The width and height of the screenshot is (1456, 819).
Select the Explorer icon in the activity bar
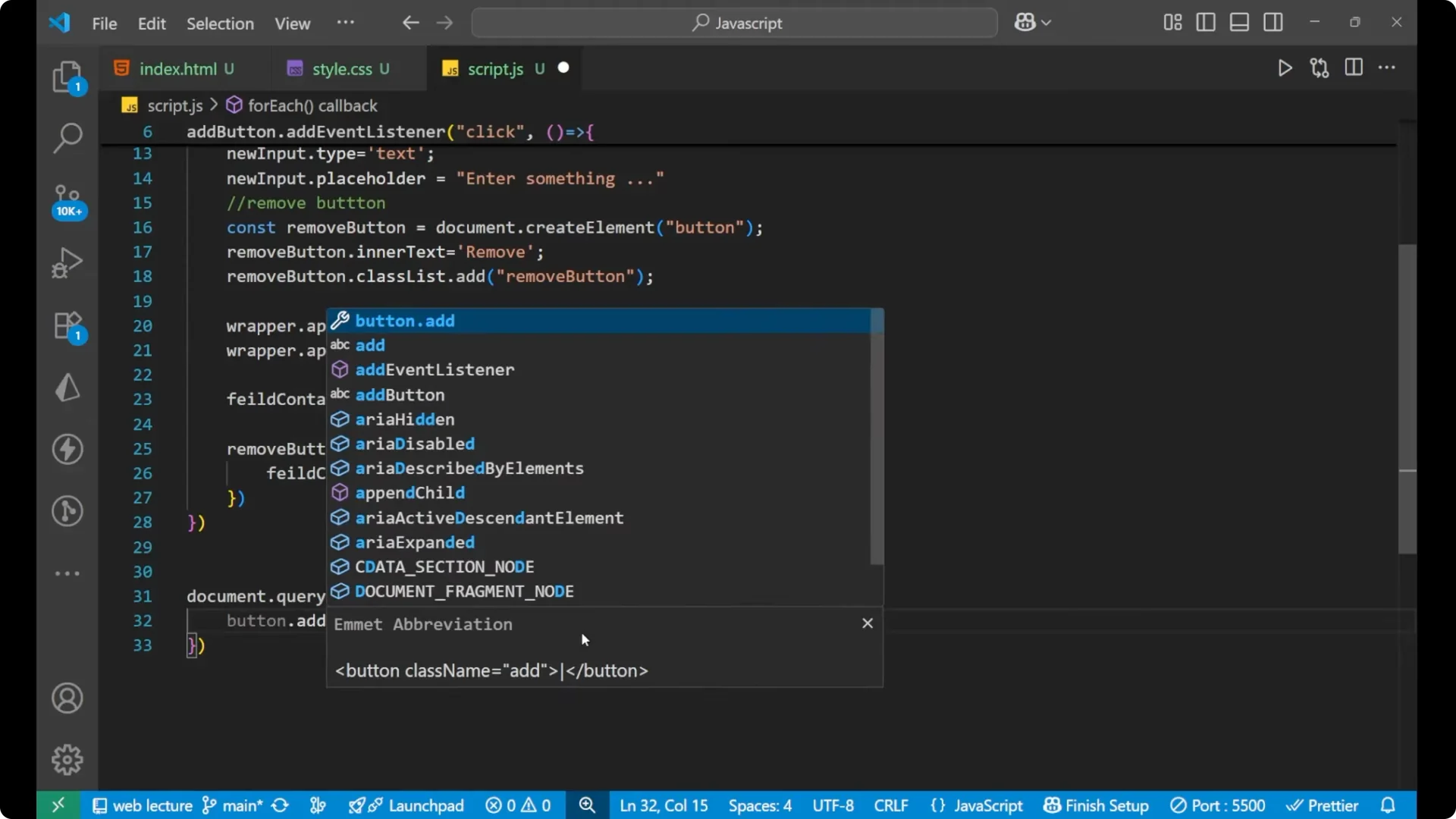[67, 76]
